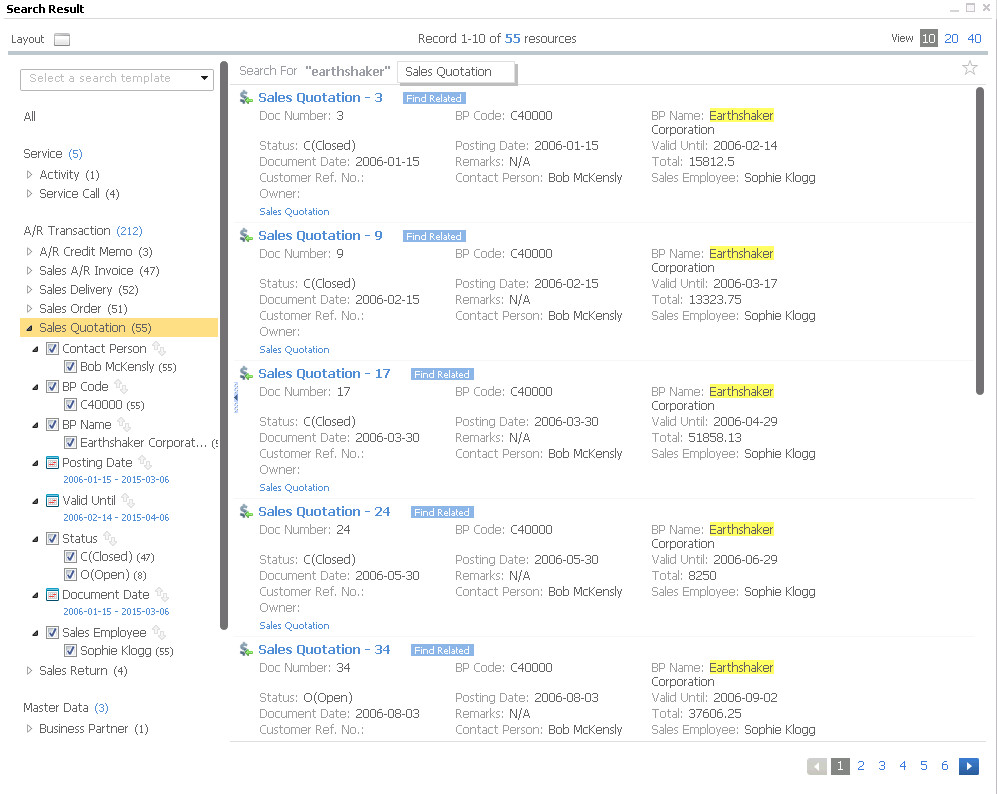Uncheck Bob McKensly under Contact Person
The image size is (997, 794).
tap(70, 366)
